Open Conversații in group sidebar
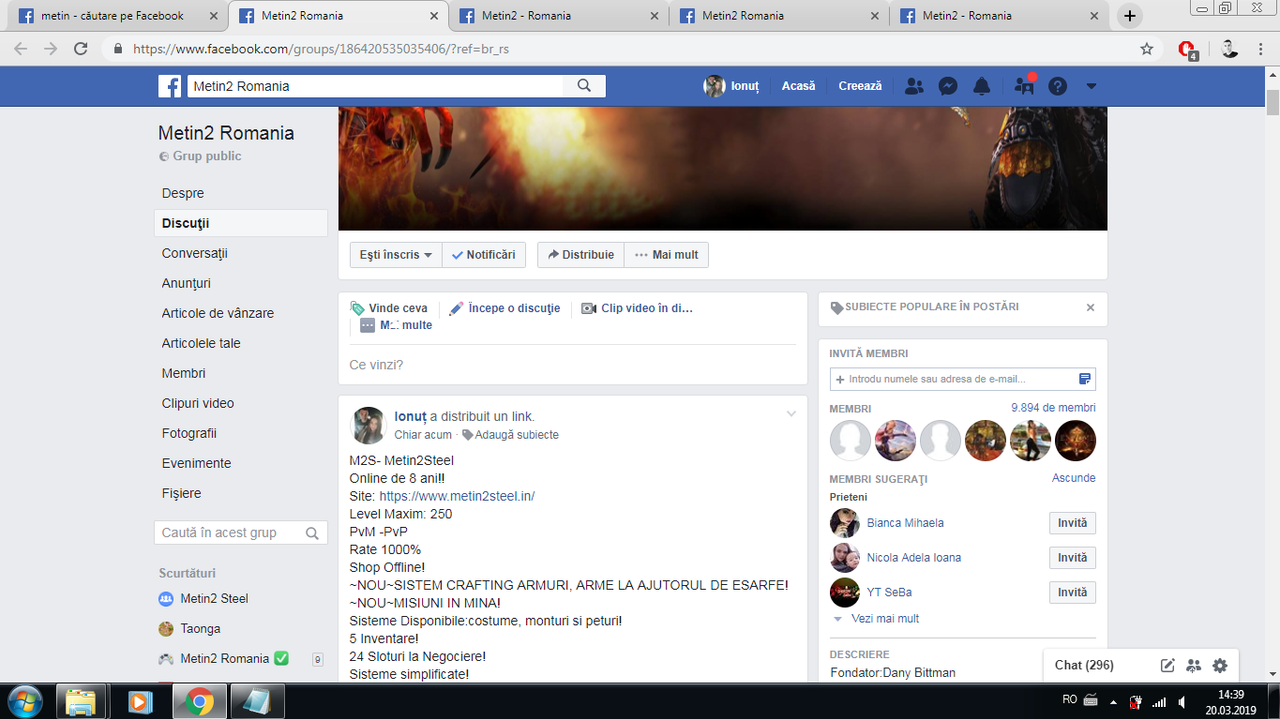 195,253
